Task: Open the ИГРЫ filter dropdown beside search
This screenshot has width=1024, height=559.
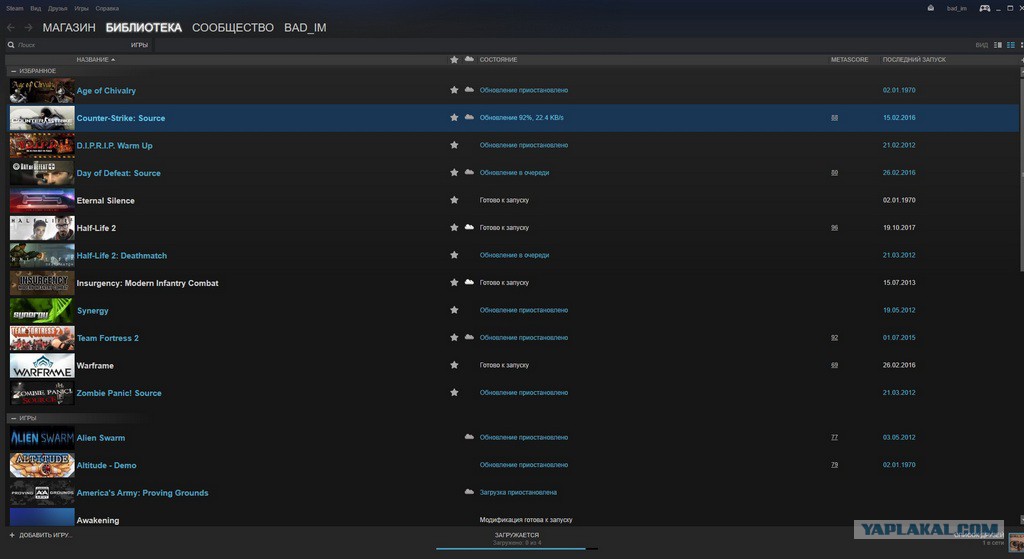Action: coord(139,45)
